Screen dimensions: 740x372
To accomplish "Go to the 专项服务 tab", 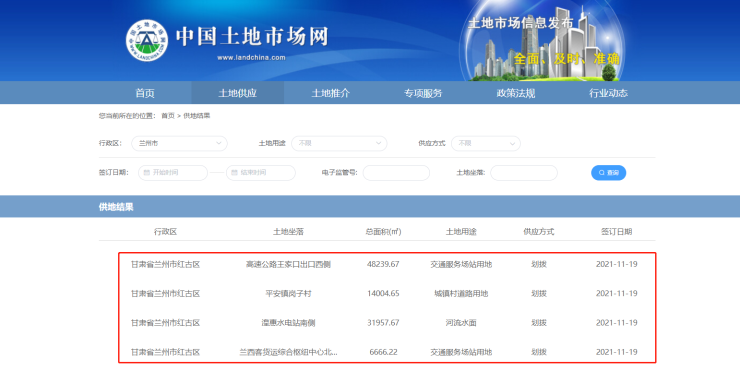I will point(423,93).
